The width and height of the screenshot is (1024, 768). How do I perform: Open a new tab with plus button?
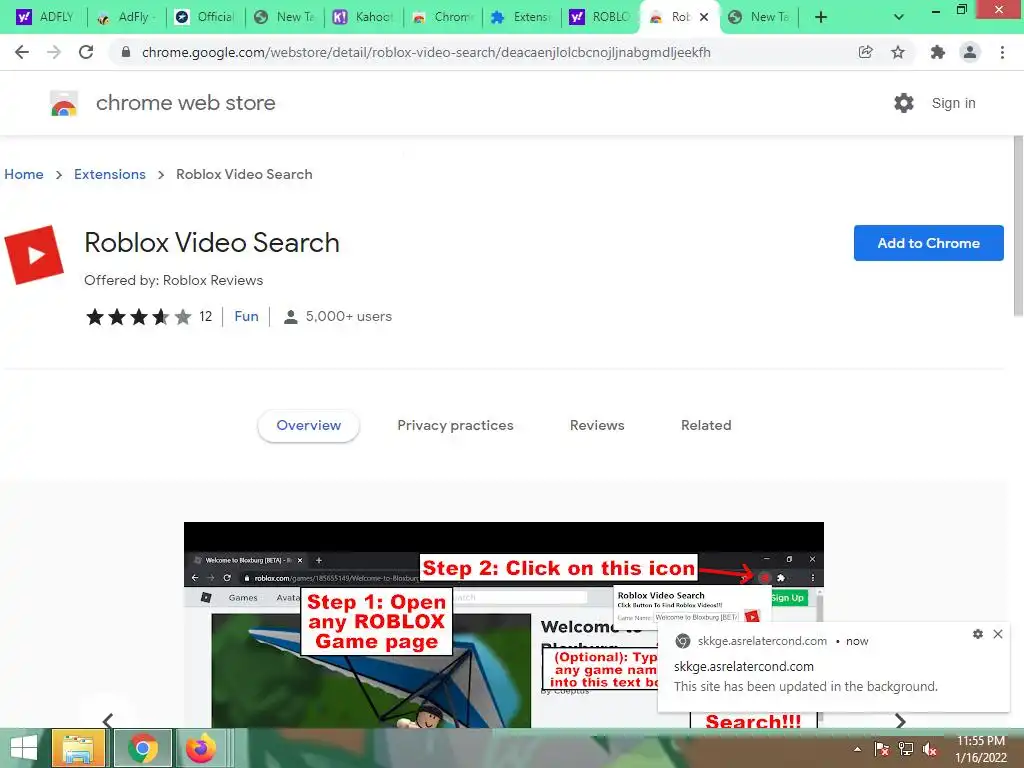[x=821, y=17]
